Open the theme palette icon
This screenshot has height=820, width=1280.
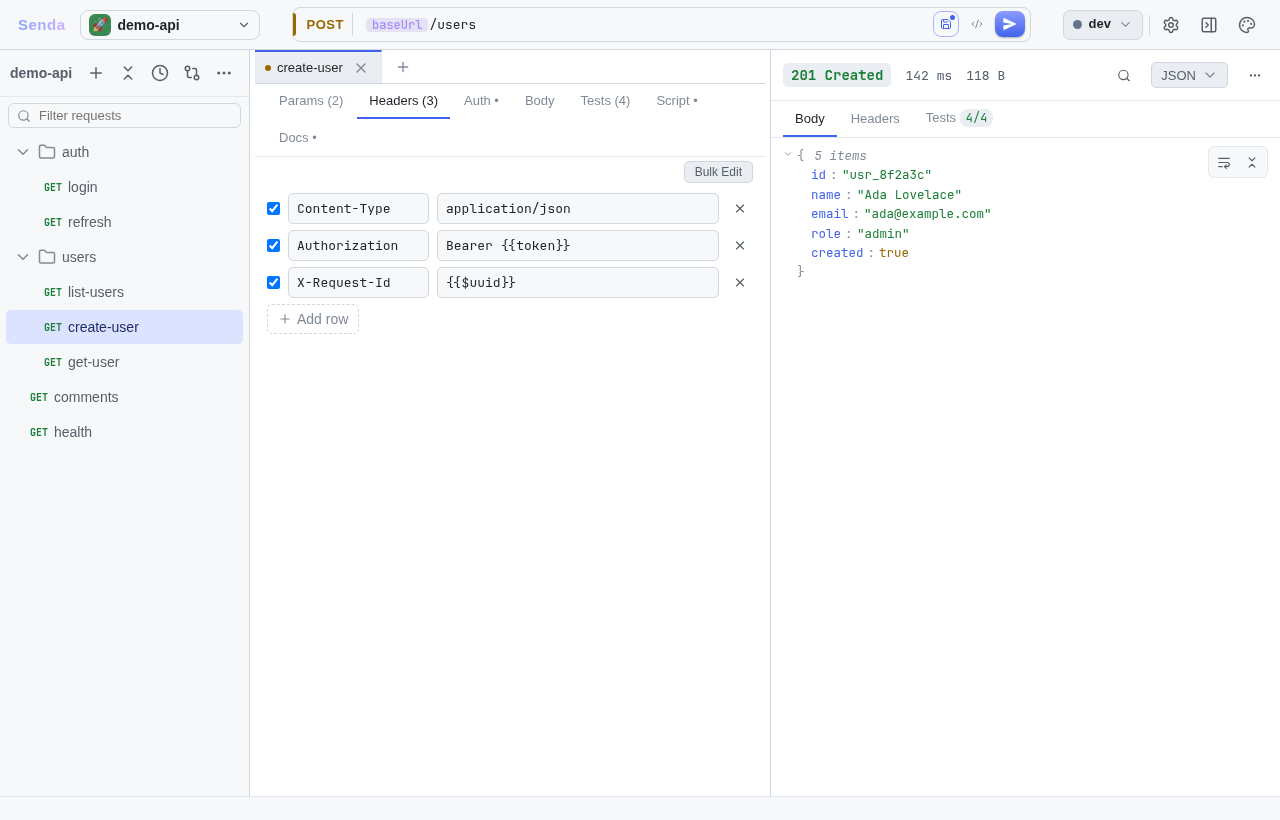[1247, 25]
